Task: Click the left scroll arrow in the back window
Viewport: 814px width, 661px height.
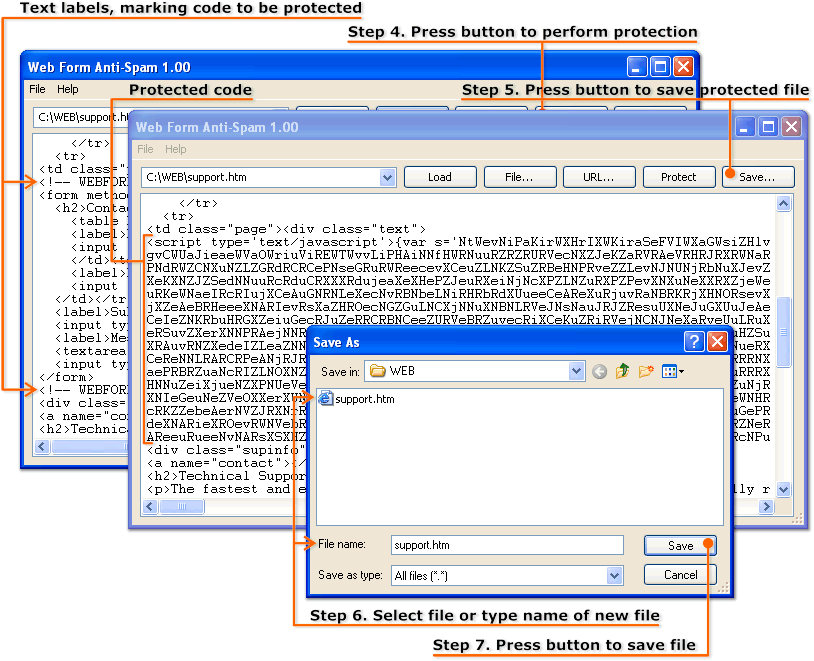Action: coord(43,446)
